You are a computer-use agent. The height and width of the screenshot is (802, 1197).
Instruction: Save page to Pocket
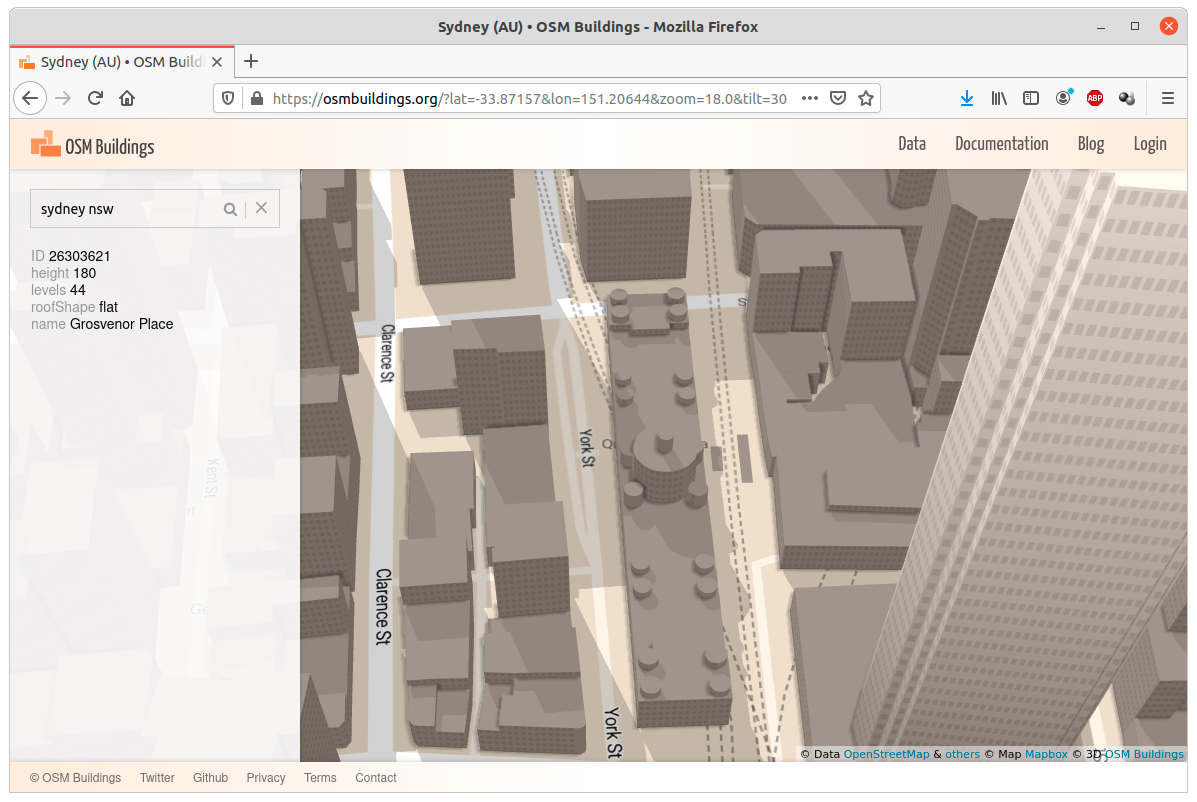(x=838, y=98)
